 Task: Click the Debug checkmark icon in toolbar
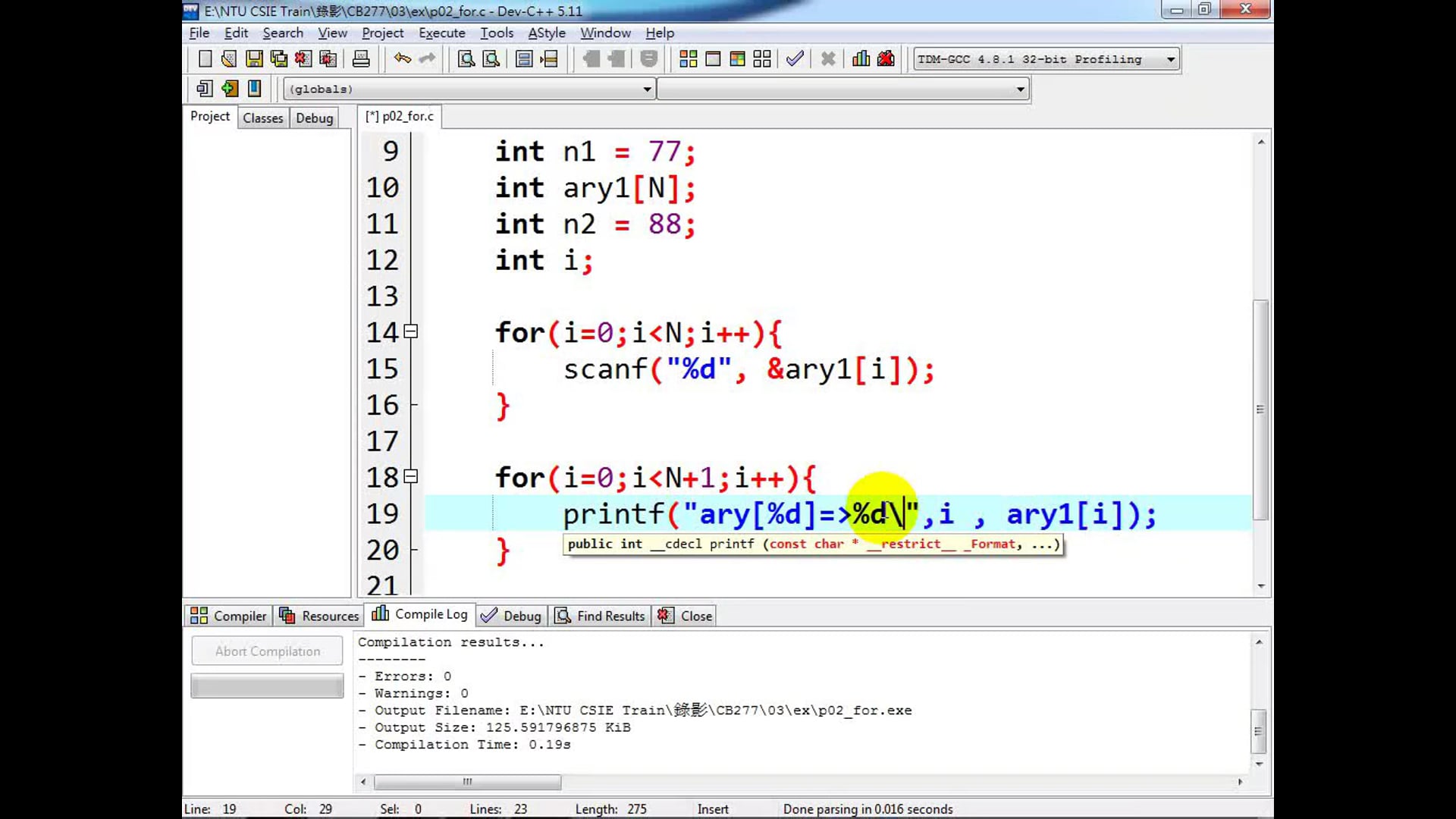[794, 59]
